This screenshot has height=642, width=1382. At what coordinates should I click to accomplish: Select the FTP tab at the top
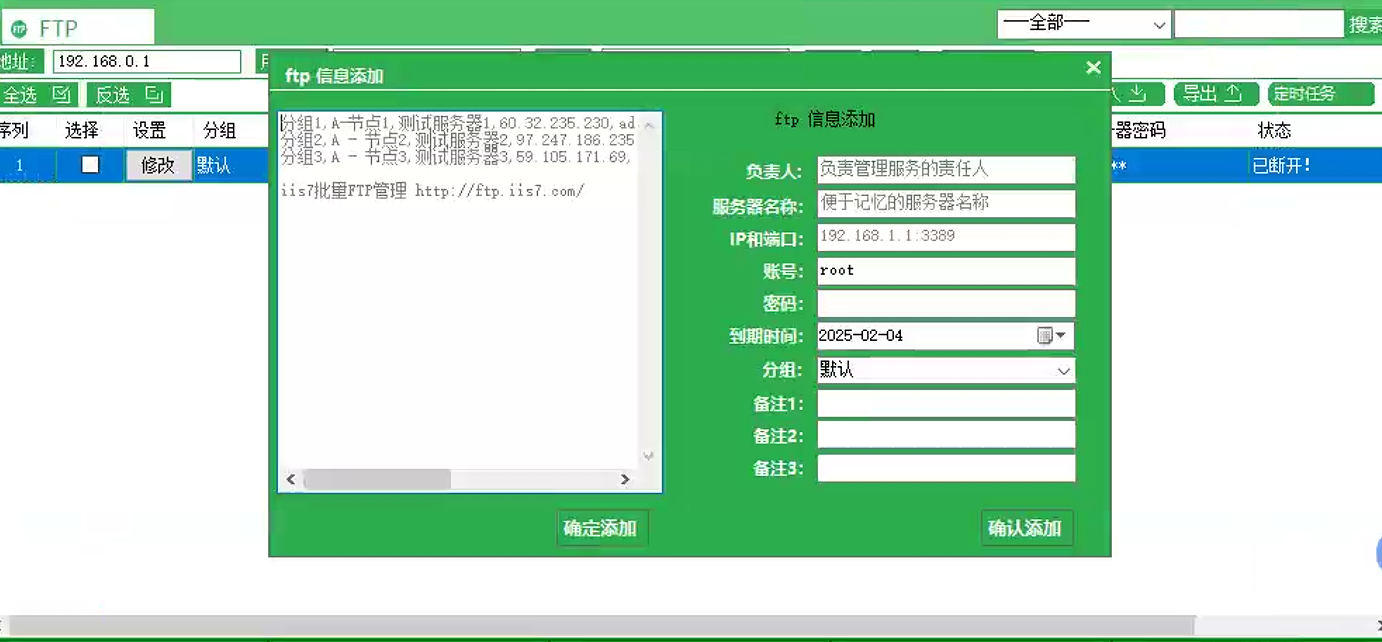pos(78,28)
